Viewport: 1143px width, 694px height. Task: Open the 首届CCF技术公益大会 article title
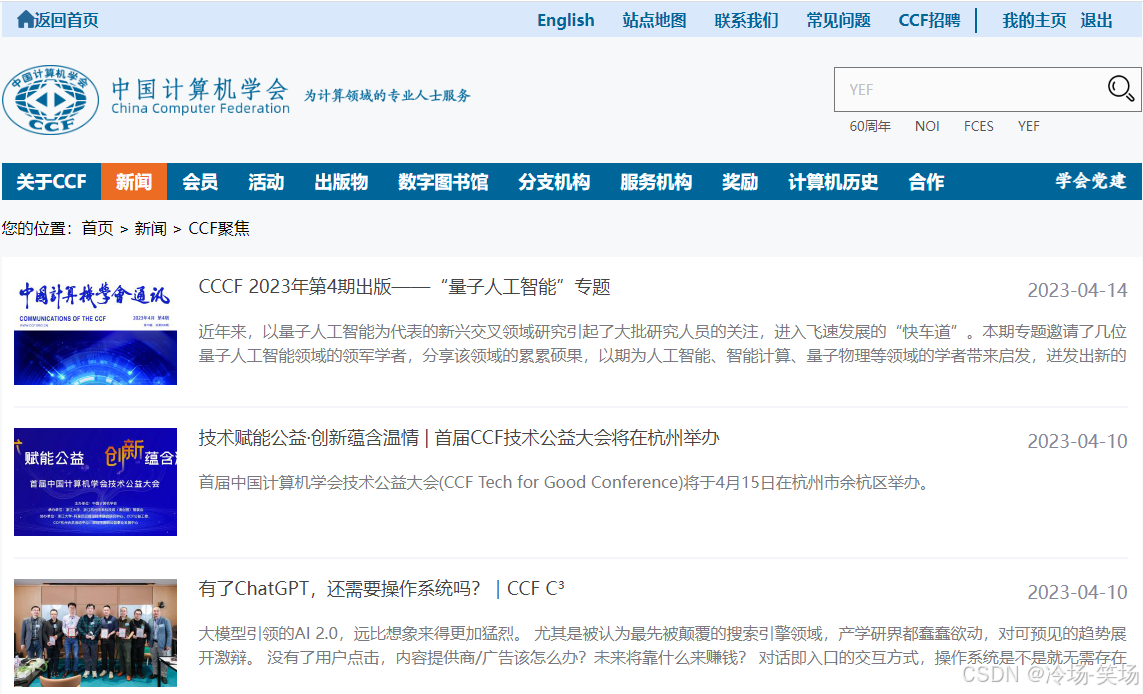click(459, 437)
